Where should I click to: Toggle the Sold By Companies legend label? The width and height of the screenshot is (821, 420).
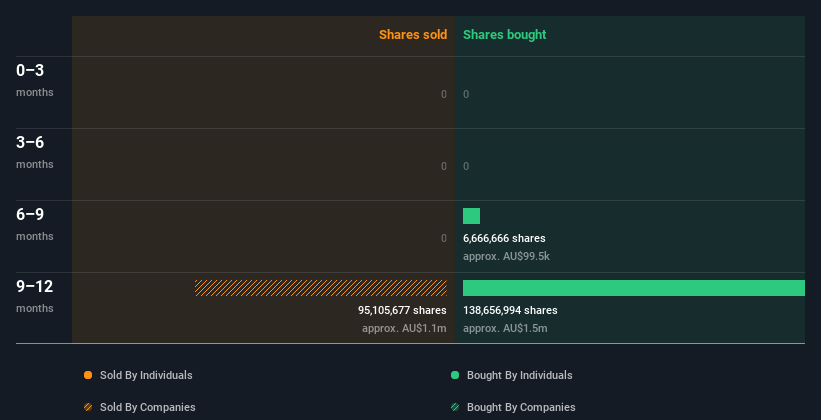coord(148,407)
